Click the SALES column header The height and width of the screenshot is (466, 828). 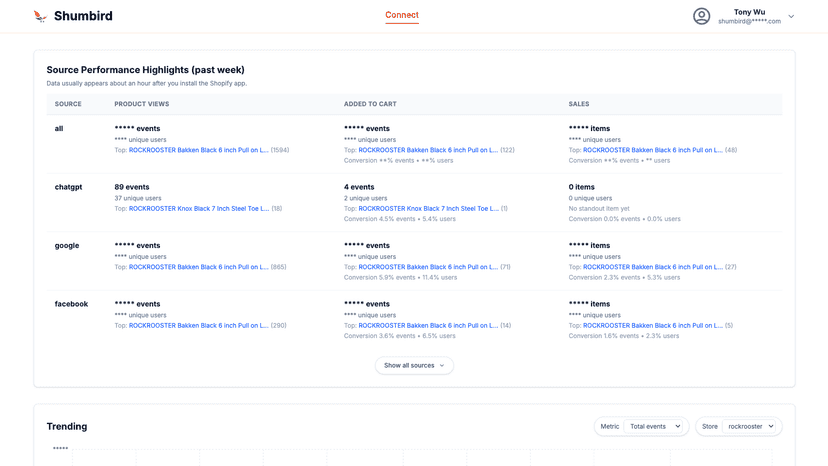(x=579, y=104)
